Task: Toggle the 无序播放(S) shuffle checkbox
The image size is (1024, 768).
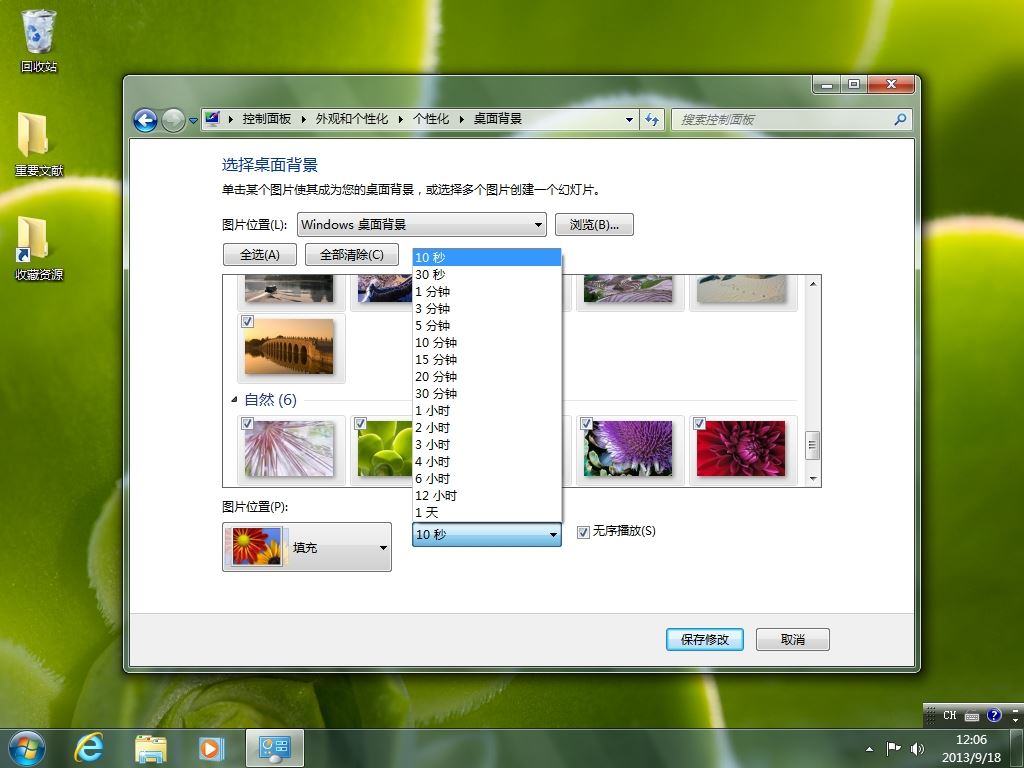Action: [x=583, y=533]
